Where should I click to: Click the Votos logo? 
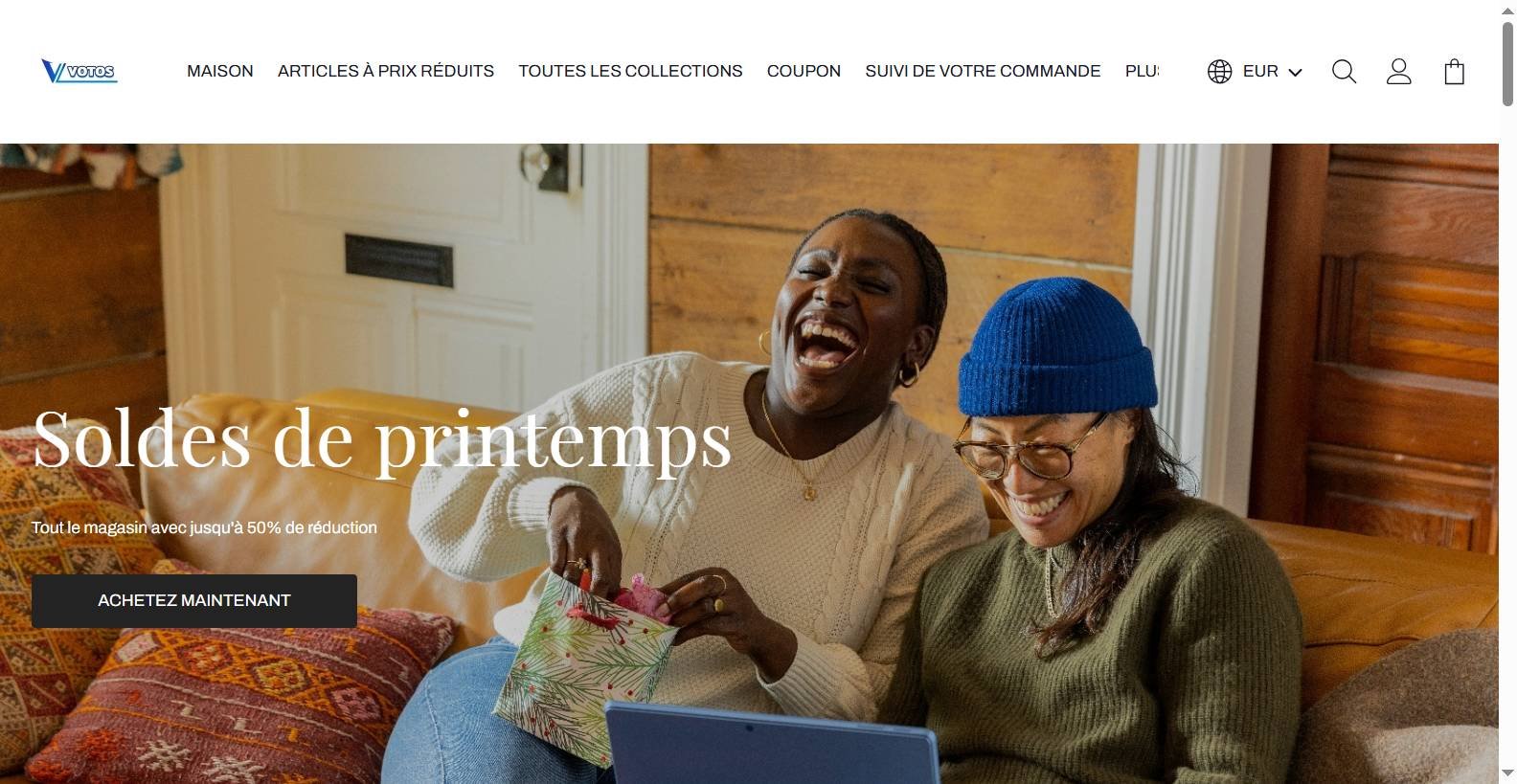pyautogui.click(x=79, y=72)
